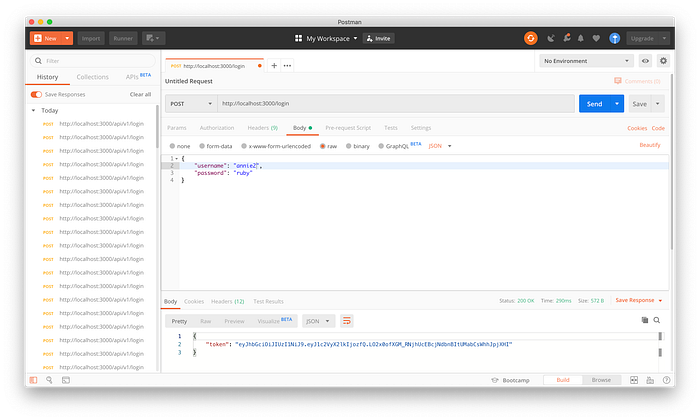Select the binary body type
The width and height of the screenshot is (700, 420).
(x=349, y=146)
